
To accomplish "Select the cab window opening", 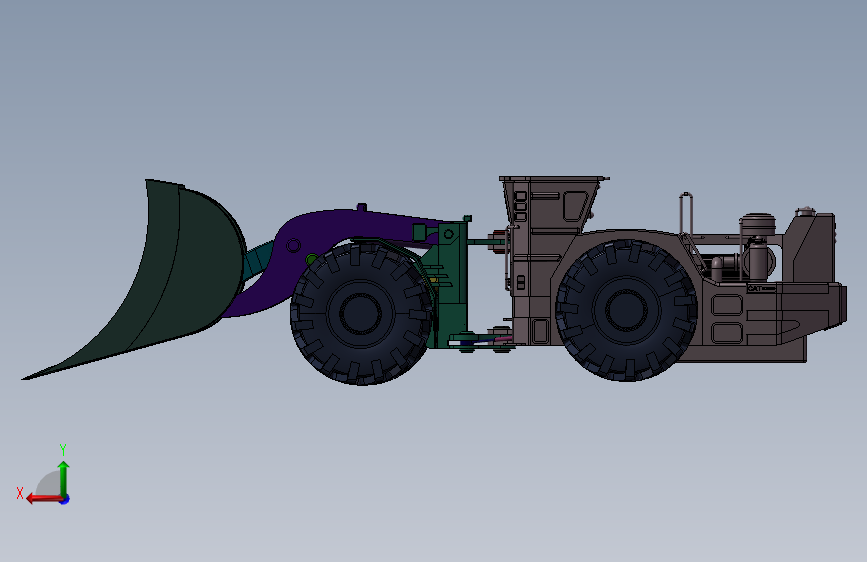I will pyautogui.click(x=575, y=206).
